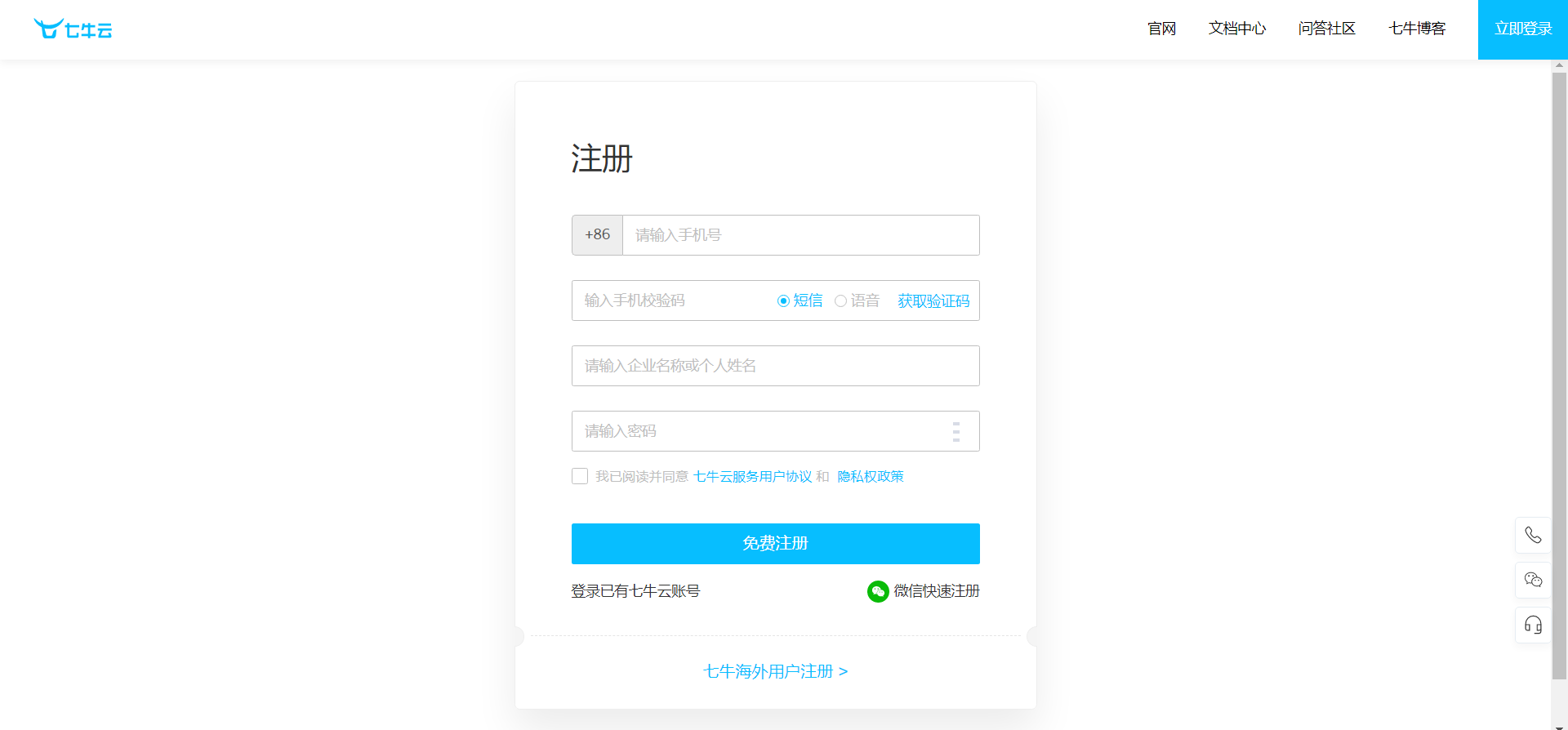Screen dimensions: 1568x730
Task: Open 七牛博客 in the top navigation
Action: [1417, 29]
